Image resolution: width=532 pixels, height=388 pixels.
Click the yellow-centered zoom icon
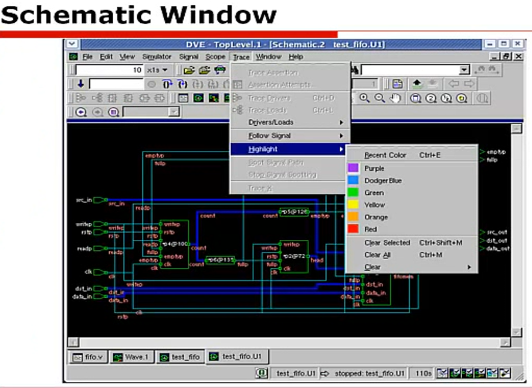(462, 98)
